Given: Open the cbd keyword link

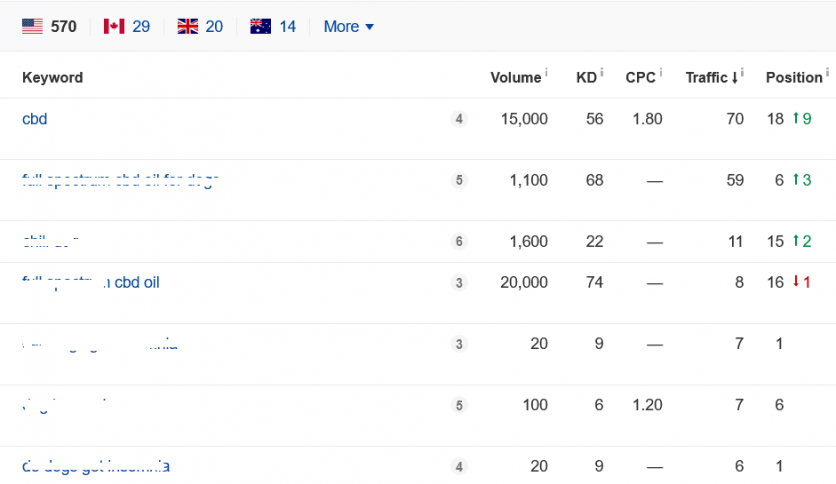Looking at the screenshot, I should [x=35, y=119].
